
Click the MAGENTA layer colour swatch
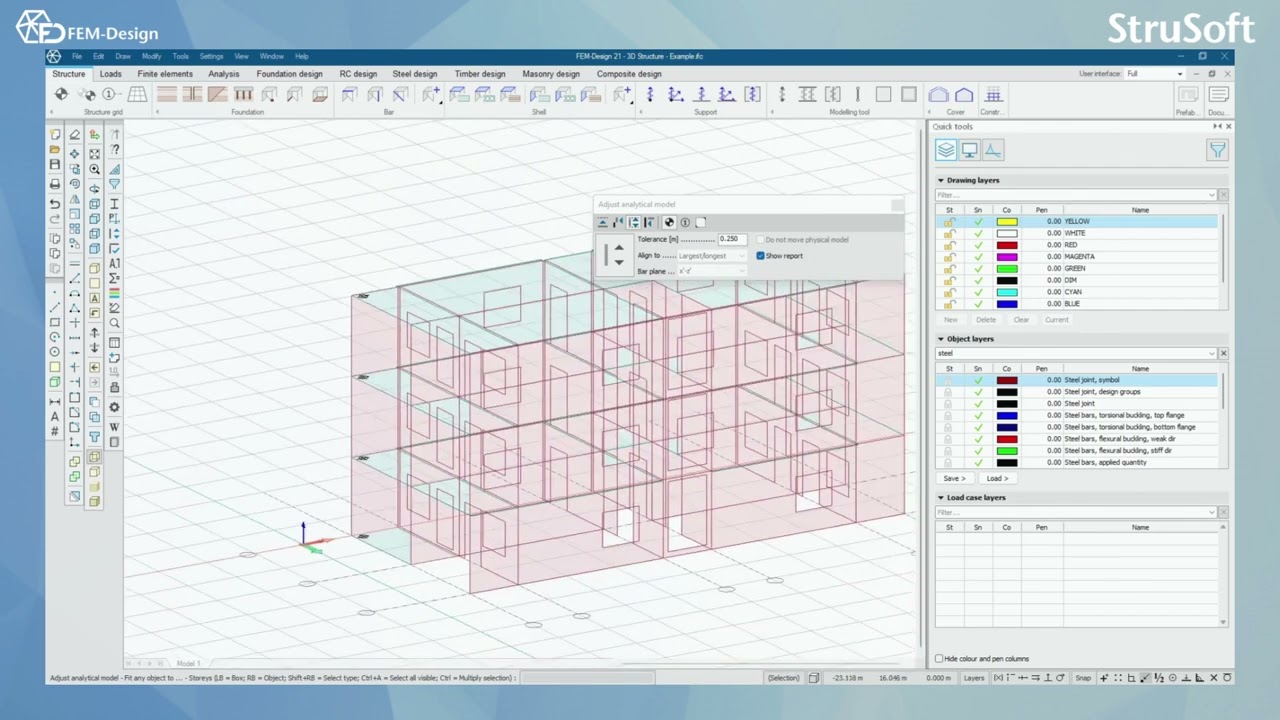1007,257
